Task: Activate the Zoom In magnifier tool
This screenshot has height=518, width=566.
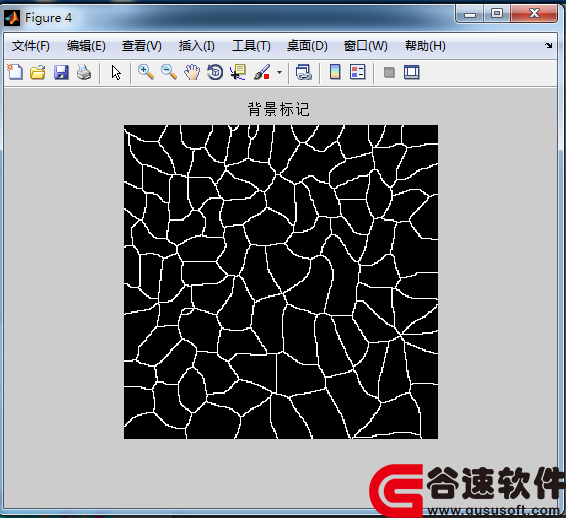Action: (x=146, y=73)
